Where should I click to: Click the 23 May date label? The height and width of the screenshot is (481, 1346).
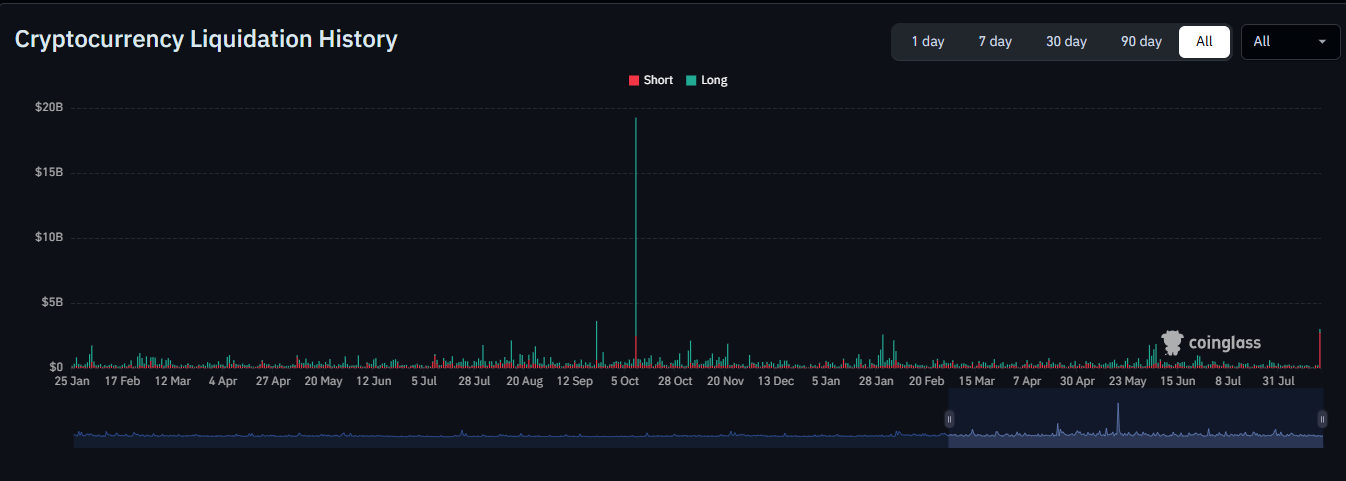(1129, 381)
